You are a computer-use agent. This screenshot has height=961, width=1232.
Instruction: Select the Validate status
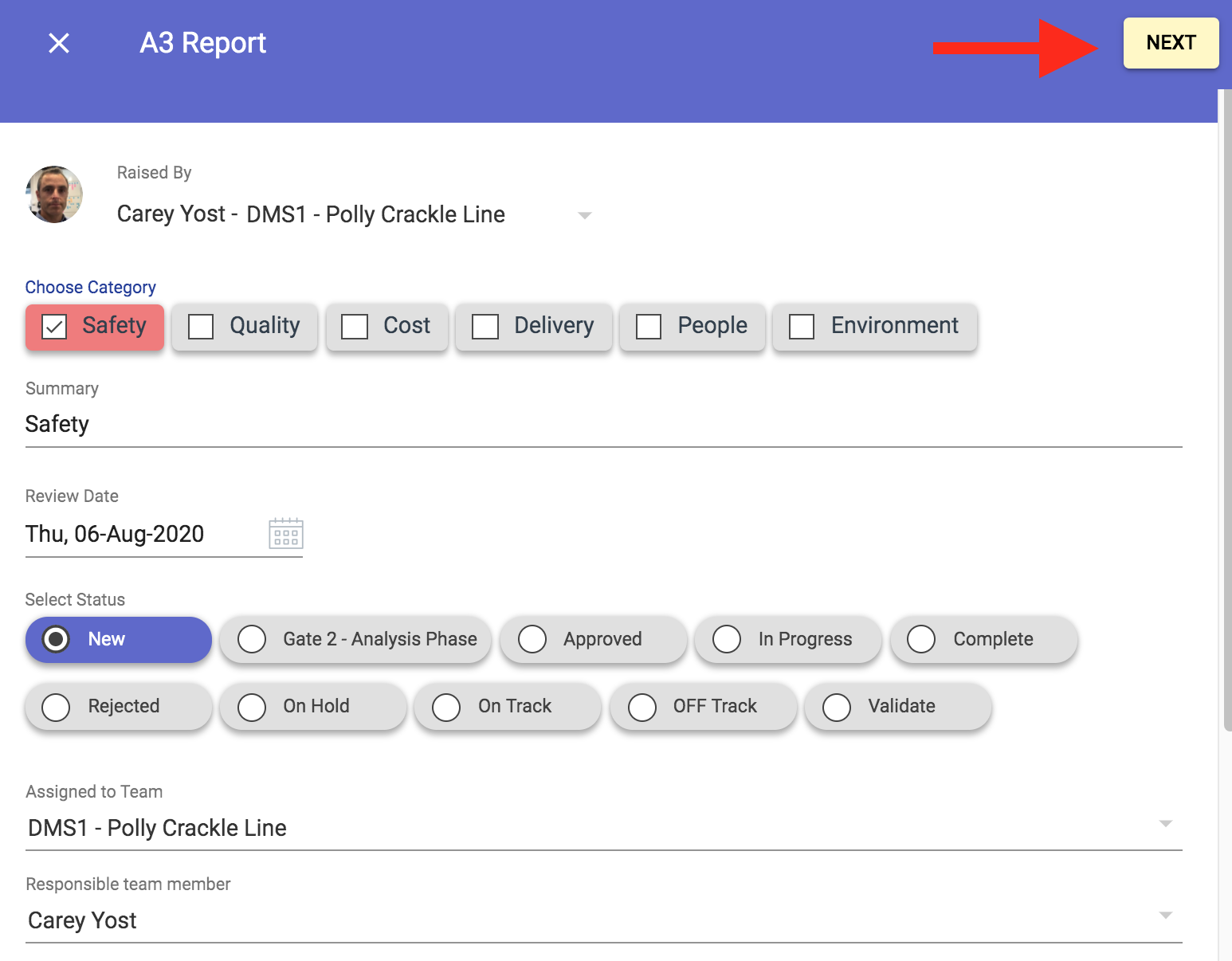click(x=898, y=706)
